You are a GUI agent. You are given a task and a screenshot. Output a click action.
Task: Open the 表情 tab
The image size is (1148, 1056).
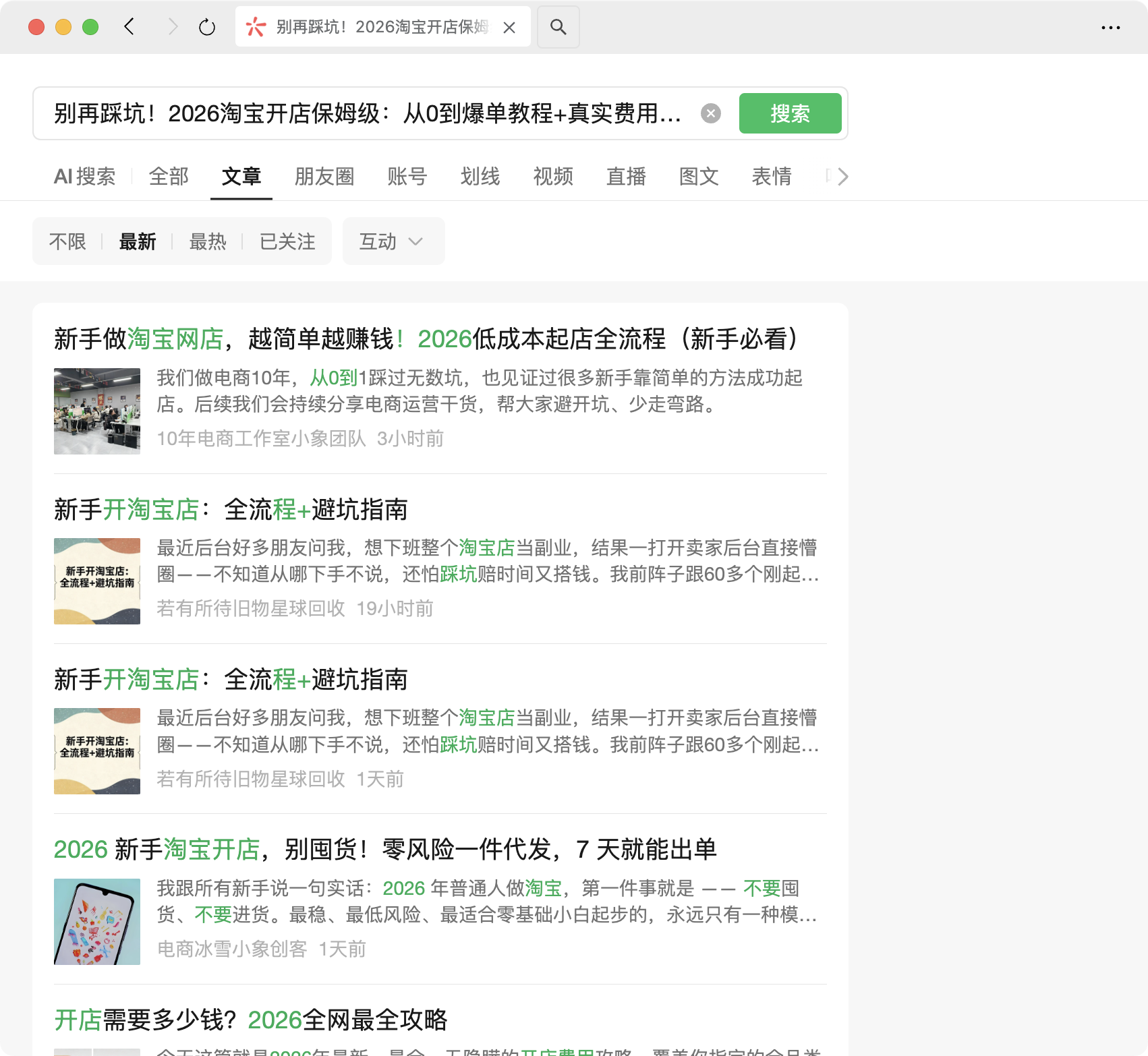772,177
